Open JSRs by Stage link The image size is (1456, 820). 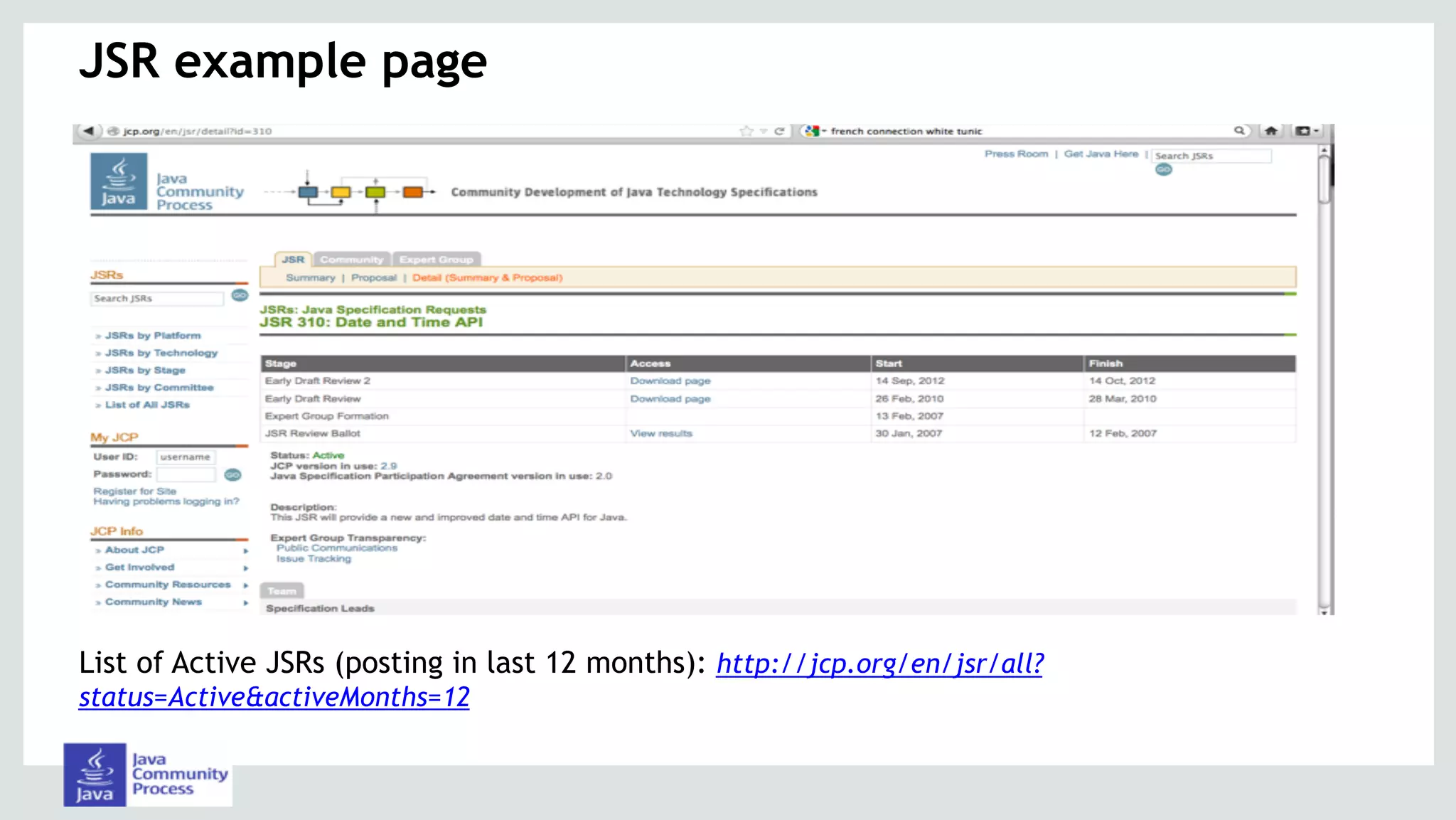coord(145,370)
